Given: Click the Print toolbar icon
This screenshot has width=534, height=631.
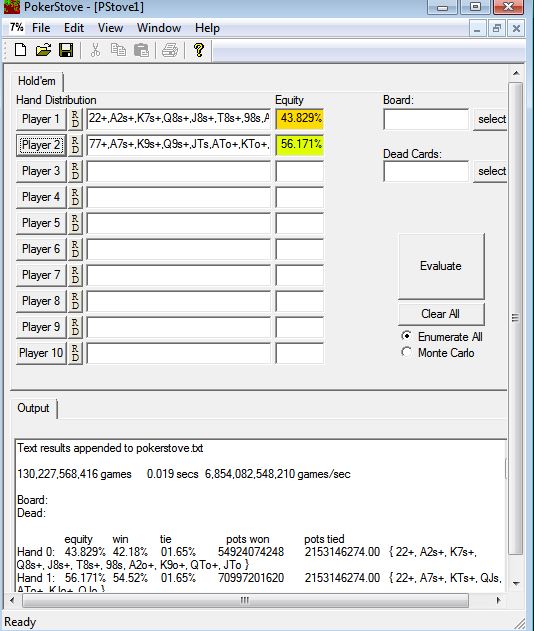Looking at the screenshot, I should (x=170, y=50).
